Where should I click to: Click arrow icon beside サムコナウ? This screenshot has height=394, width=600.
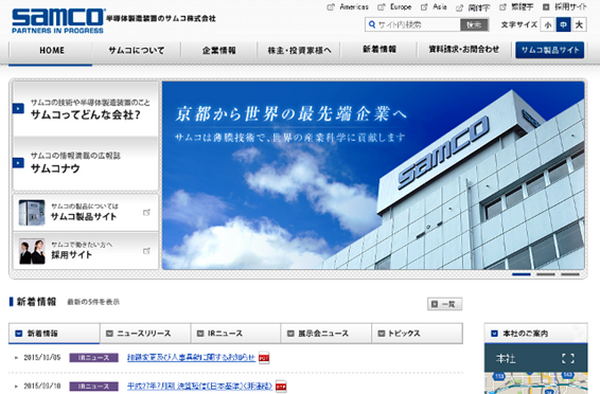tap(18, 163)
